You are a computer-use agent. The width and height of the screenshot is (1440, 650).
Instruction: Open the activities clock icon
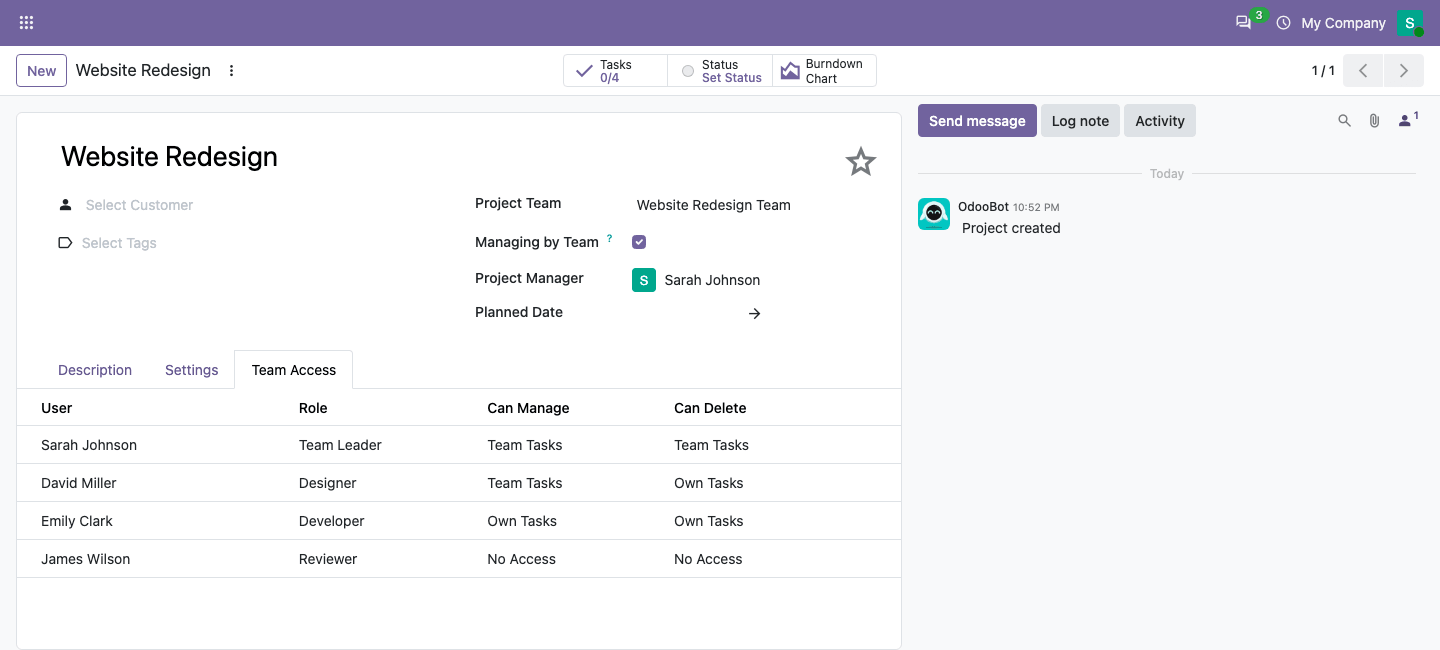tap(1284, 23)
